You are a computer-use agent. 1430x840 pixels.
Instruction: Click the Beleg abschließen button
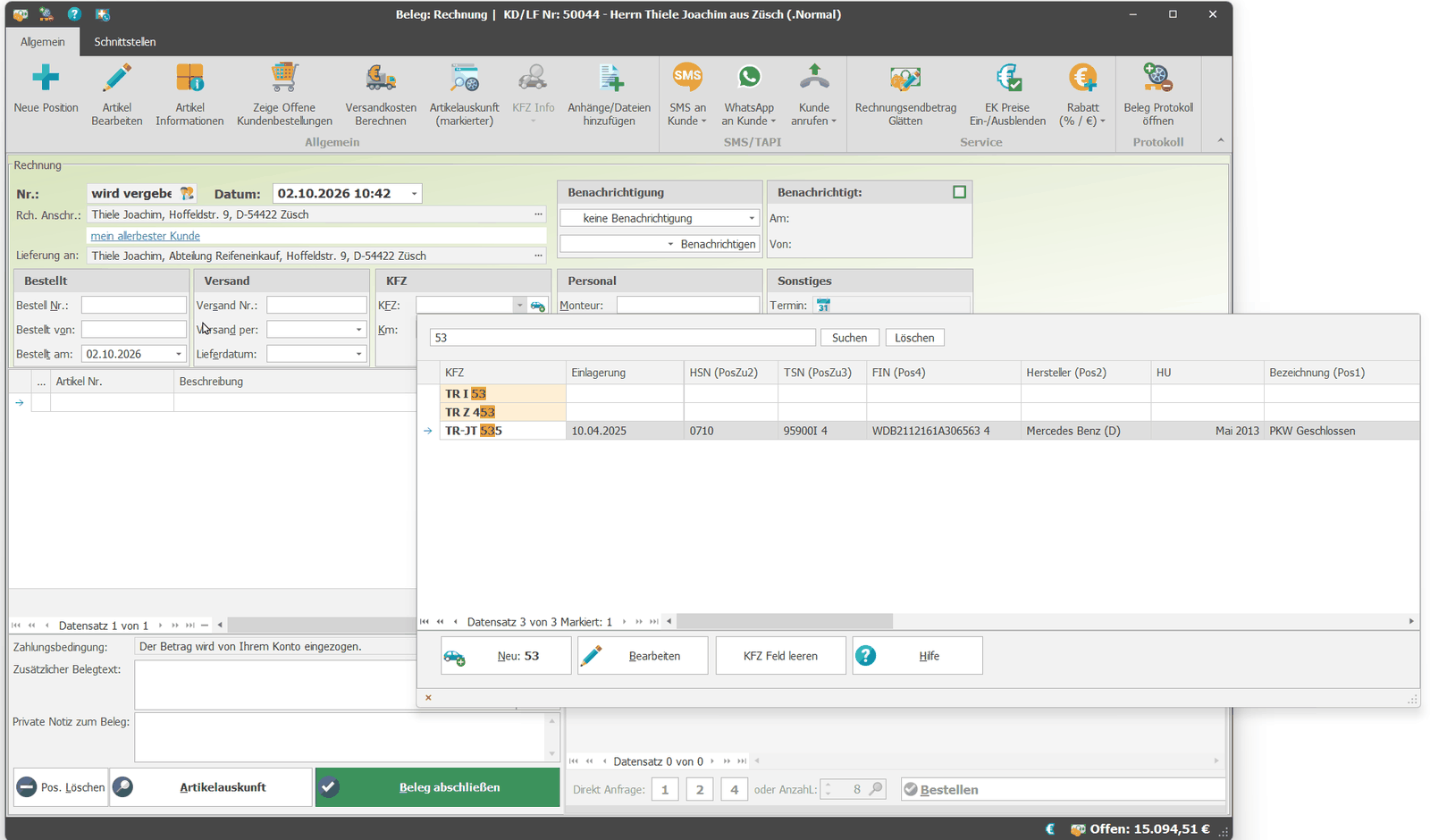pyautogui.click(x=438, y=787)
